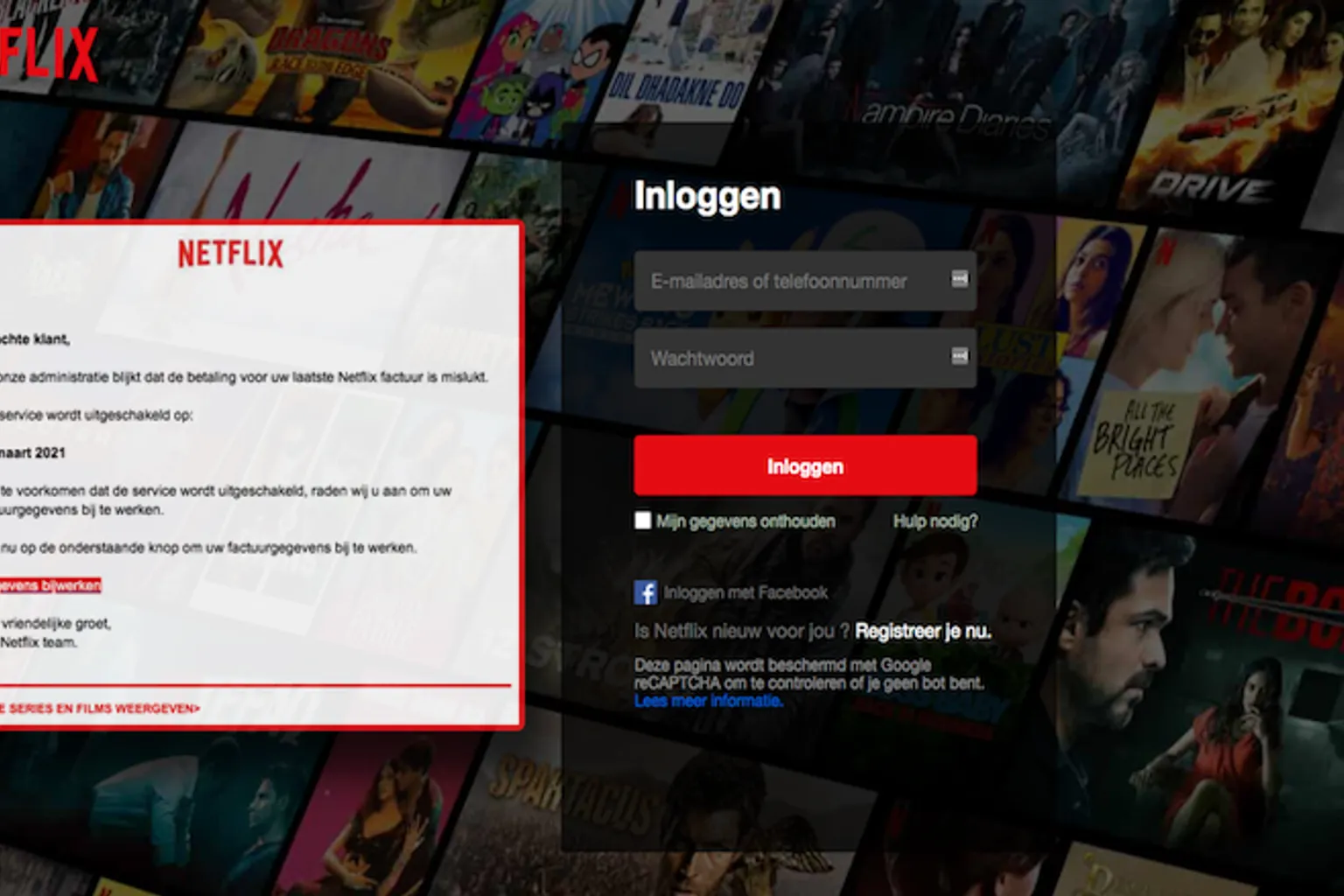Image resolution: width=1344 pixels, height=896 pixels.
Task: Click the Facebook logo icon
Action: coord(645,592)
